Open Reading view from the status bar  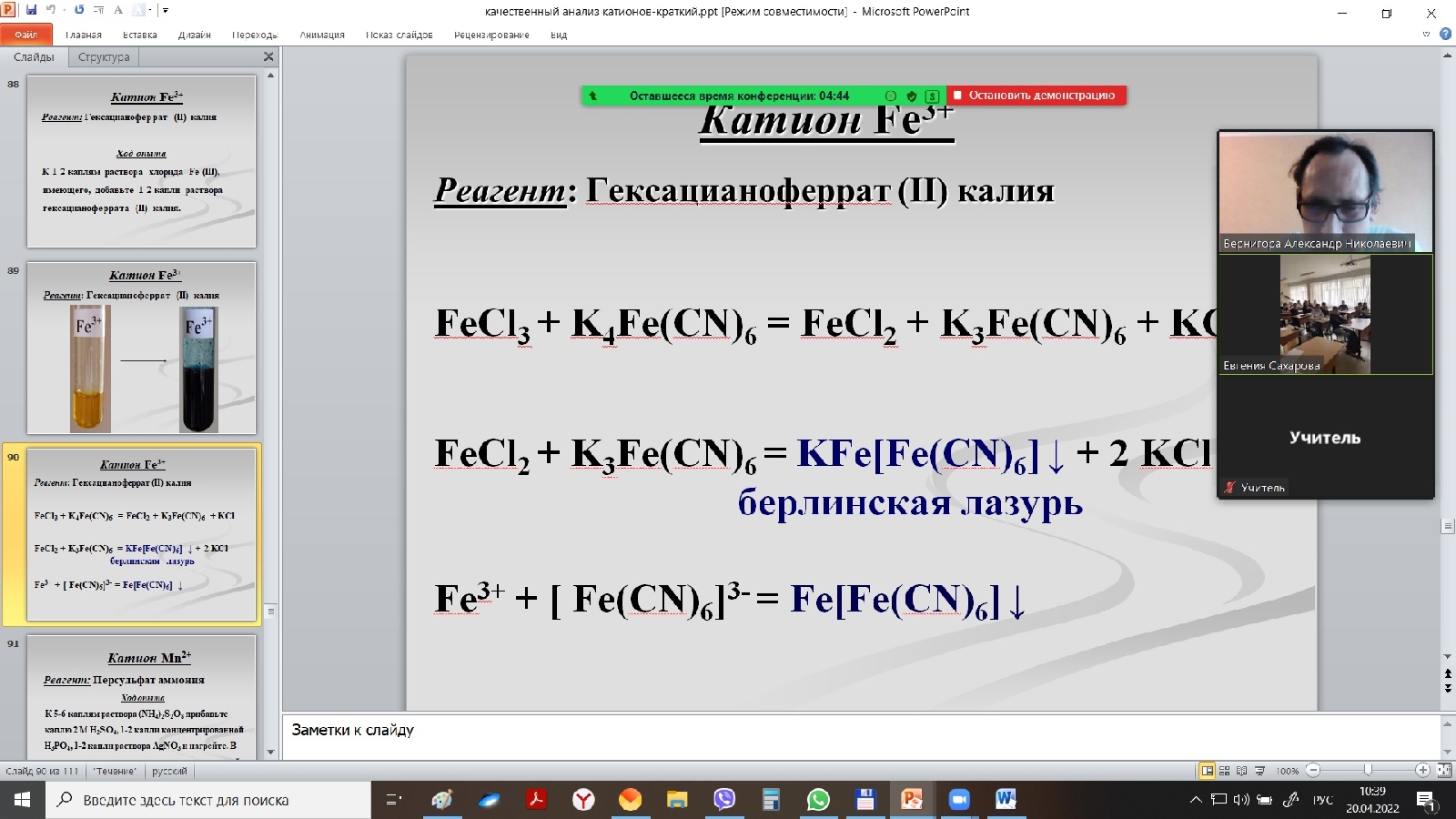click(1243, 769)
